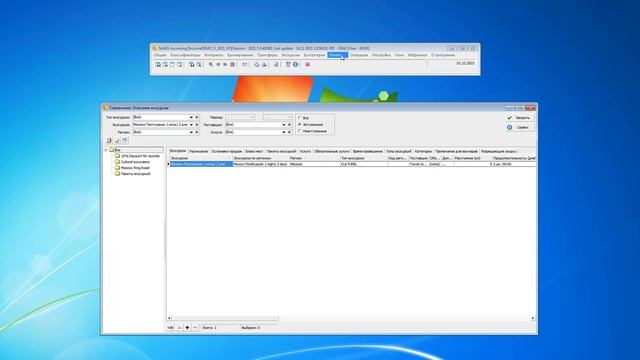Switch to the Блоки мест tab
640x360 pixels.
pos(254,151)
